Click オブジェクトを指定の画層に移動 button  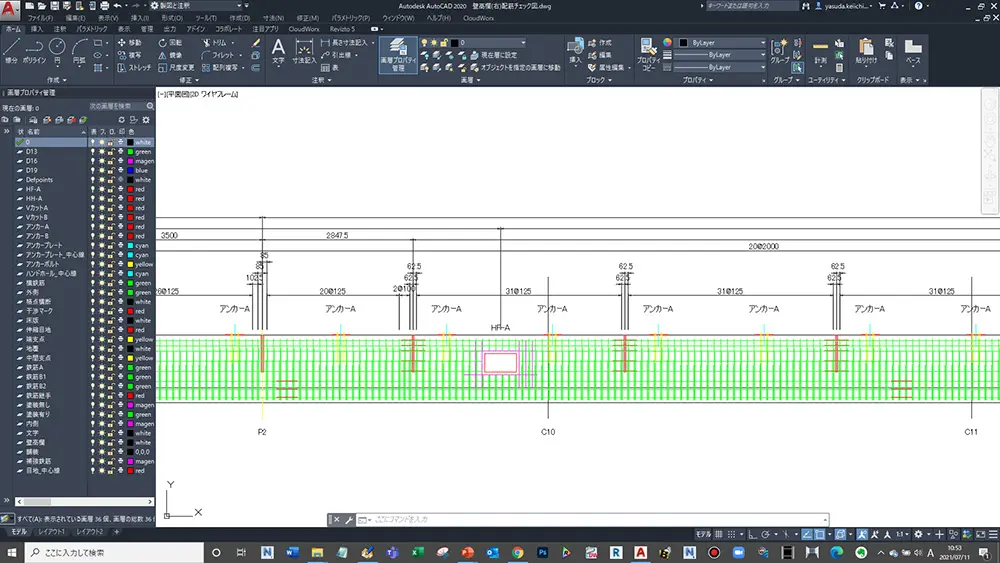coord(515,68)
